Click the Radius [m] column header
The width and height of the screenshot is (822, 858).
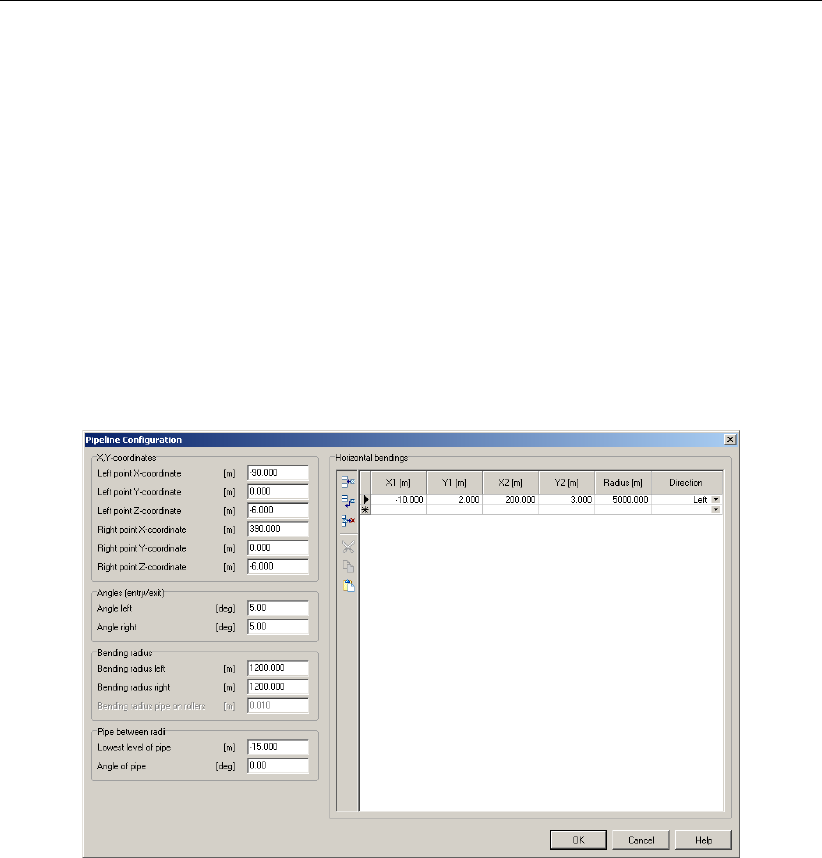pyautogui.click(x=623, y=483)
